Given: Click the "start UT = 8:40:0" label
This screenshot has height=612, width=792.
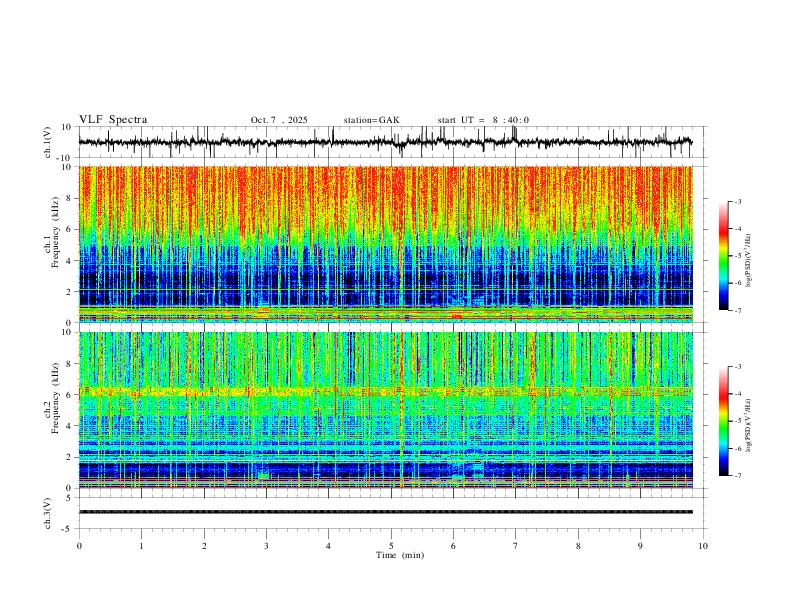Looking at the screenshot, I should [483, 120].
